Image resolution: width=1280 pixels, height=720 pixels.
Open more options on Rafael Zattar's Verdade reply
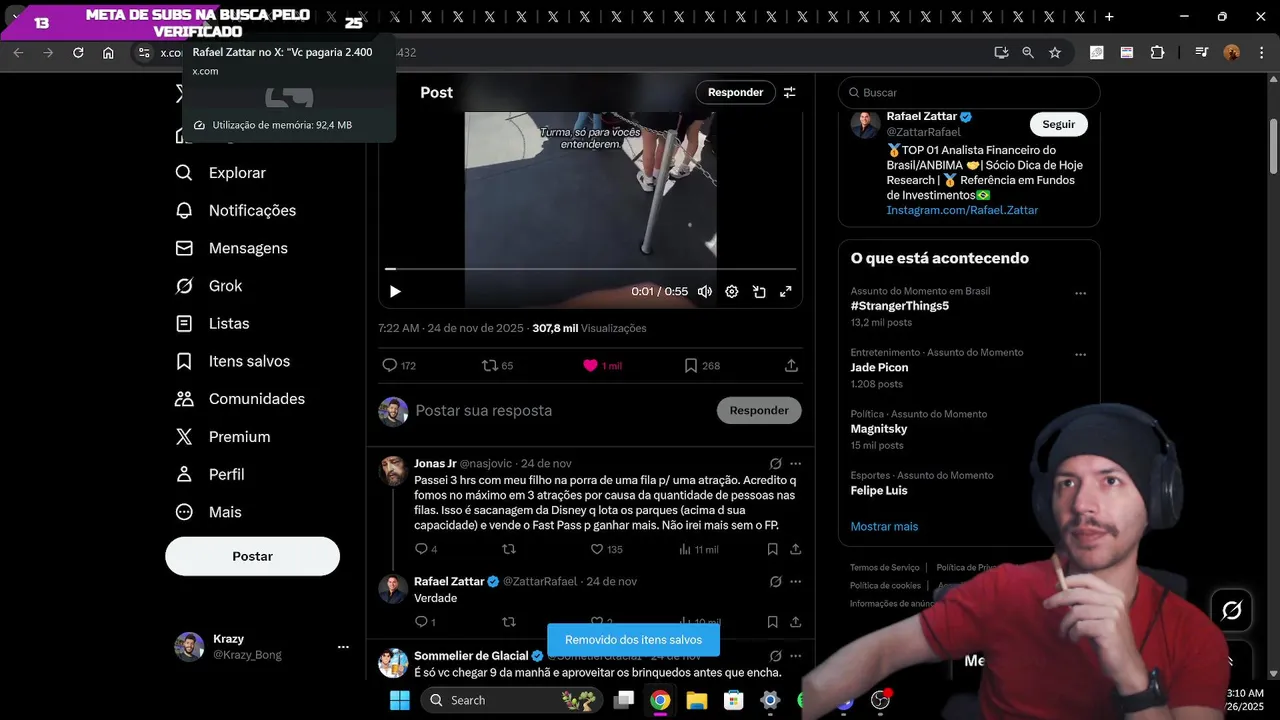coord(796,582)
